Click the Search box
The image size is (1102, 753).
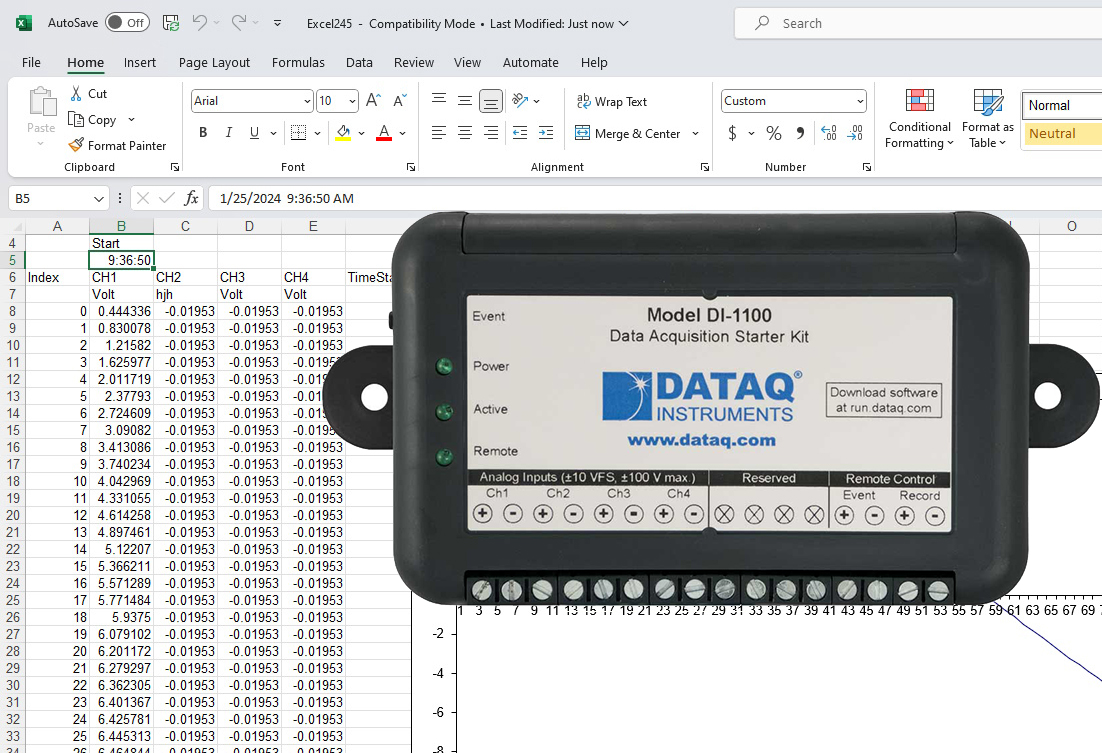coord(918,23)
